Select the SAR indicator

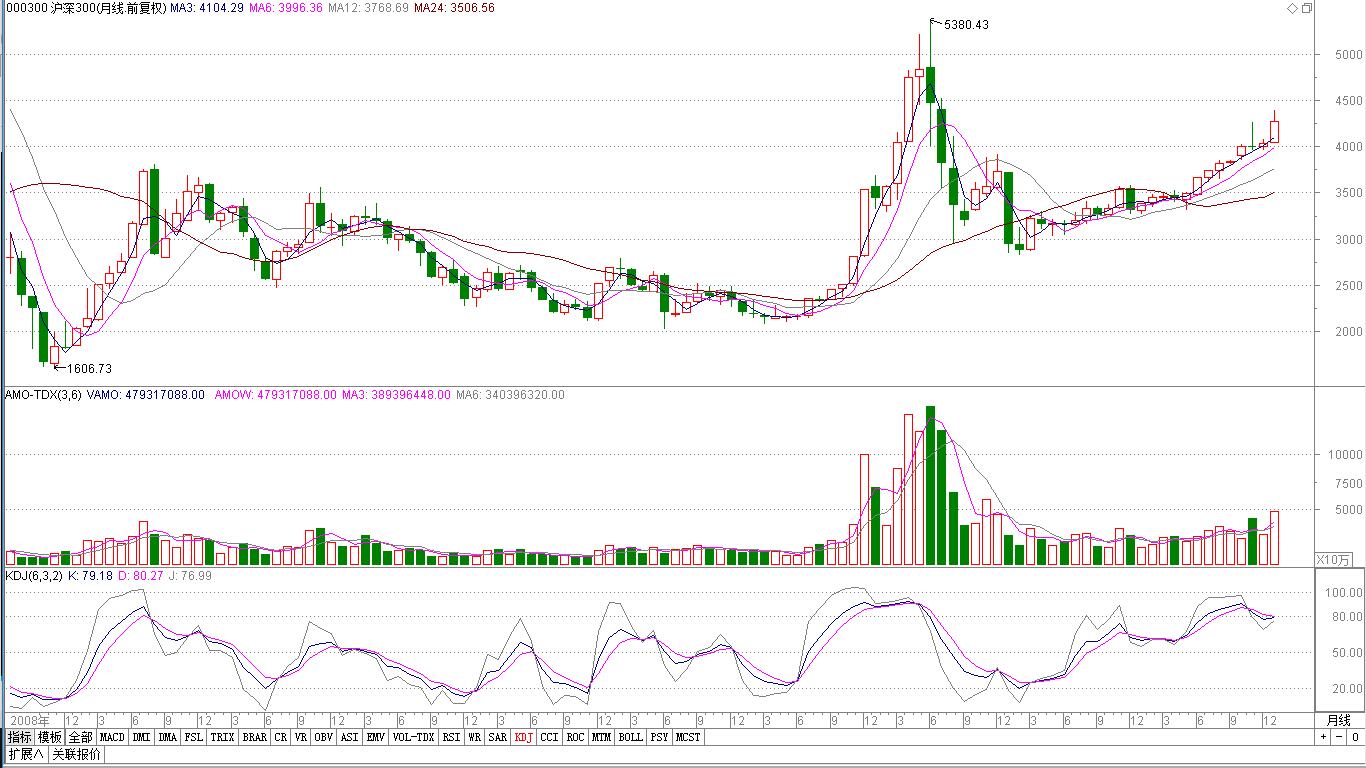pyautogui.click(x=497, y=737)
